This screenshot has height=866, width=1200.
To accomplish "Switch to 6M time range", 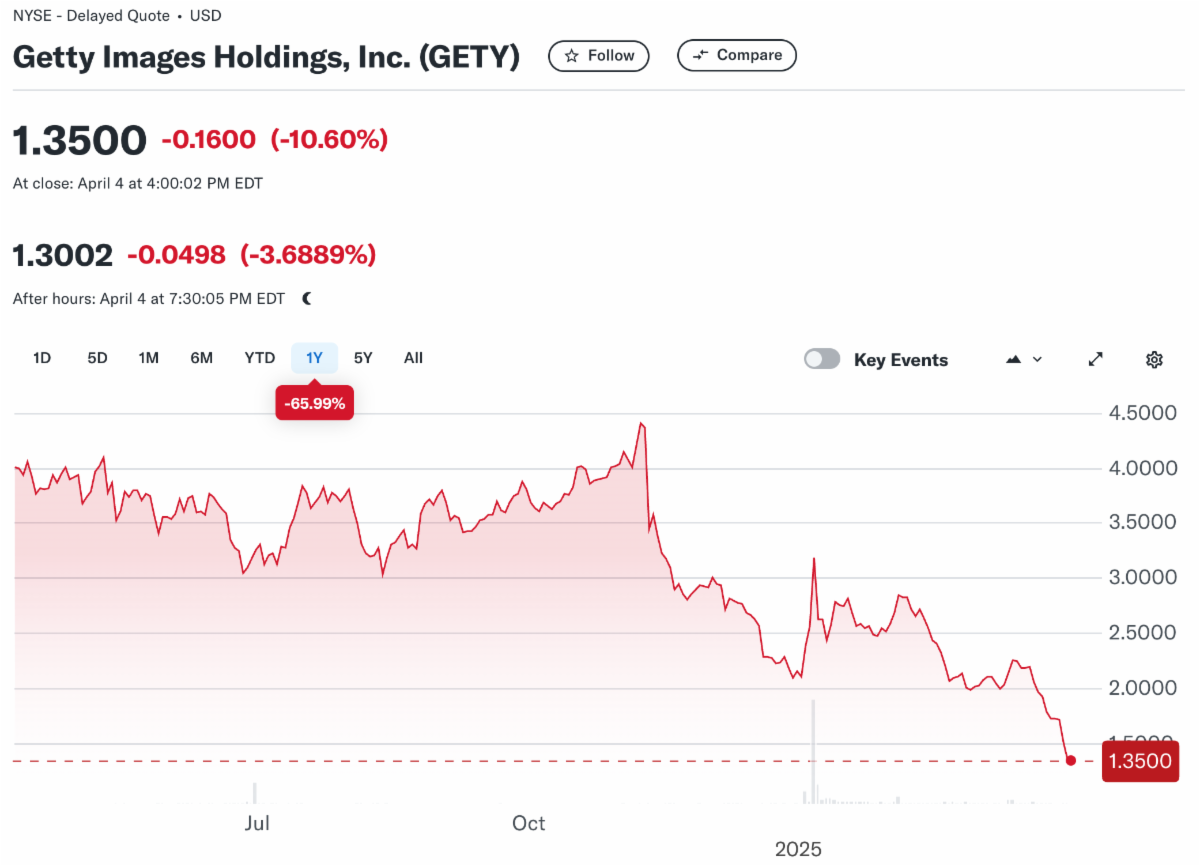I will 202,358.
